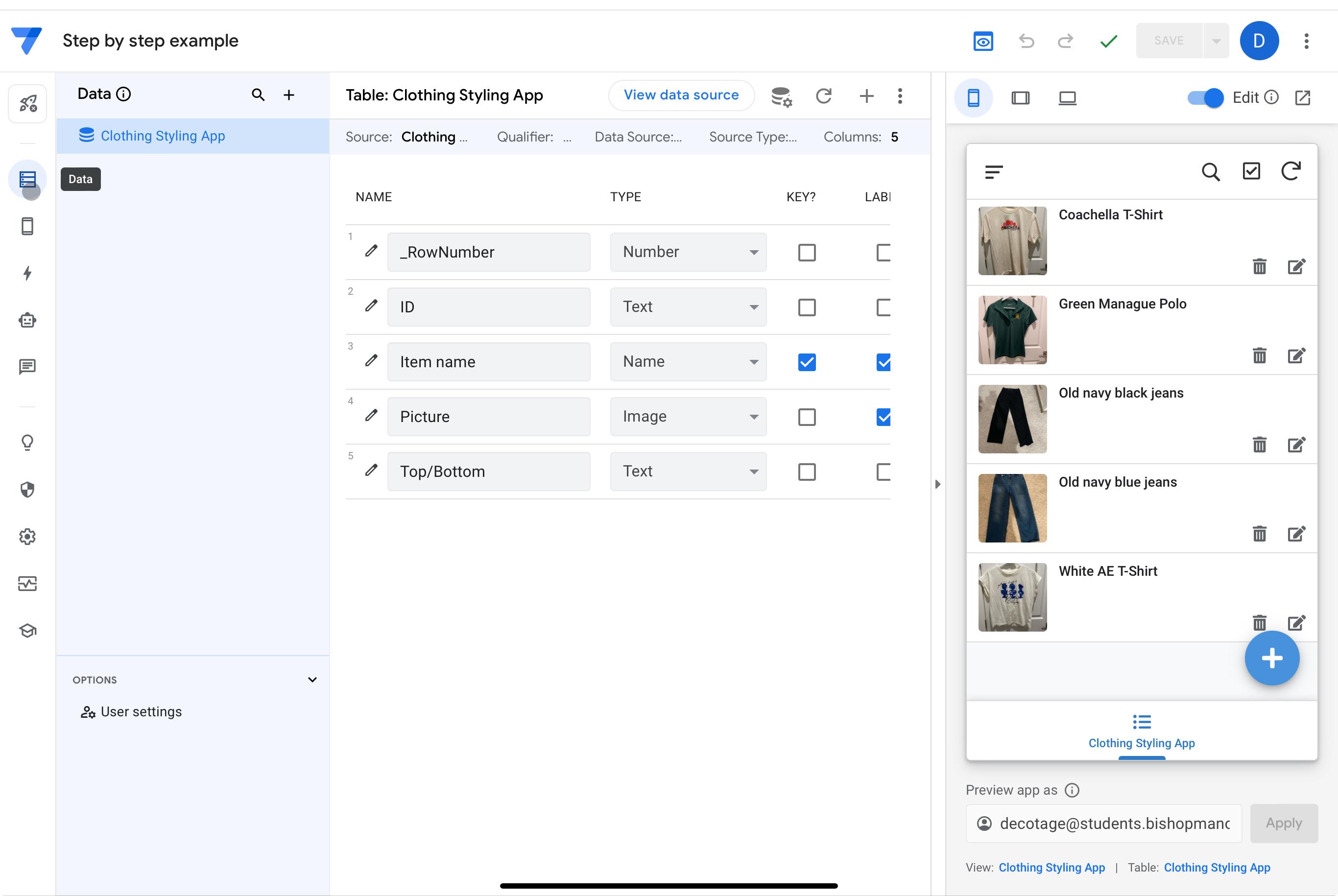Image resolution: width=1338 pixels, height=896 pixels.
Task: Regenerate table schema refresh icon
Action: (x=824, y=96)
